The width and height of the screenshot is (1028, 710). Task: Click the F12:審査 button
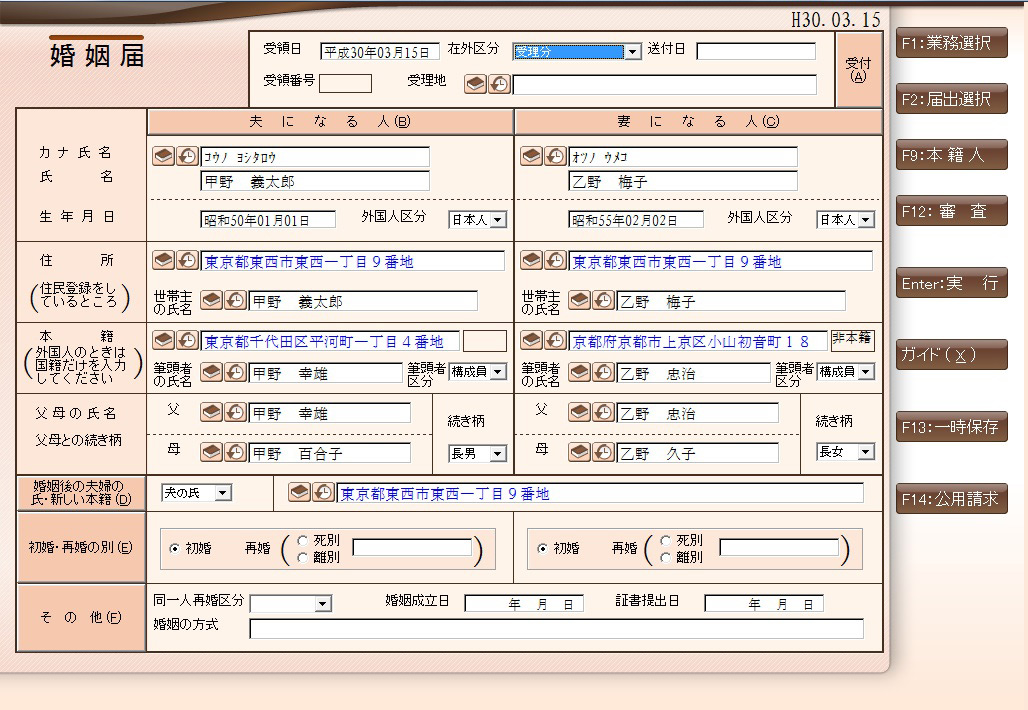(951, 211)
